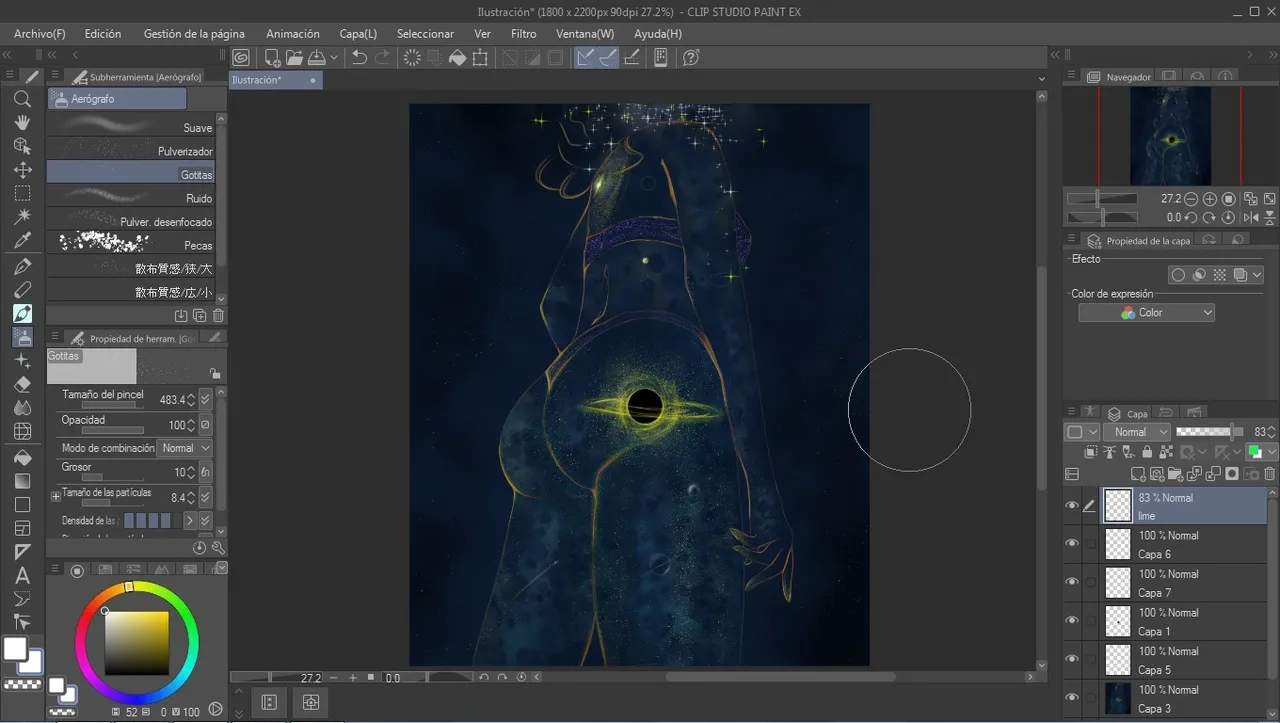
Task: Select the Aerógrafo tool group button
Action: 117,99
